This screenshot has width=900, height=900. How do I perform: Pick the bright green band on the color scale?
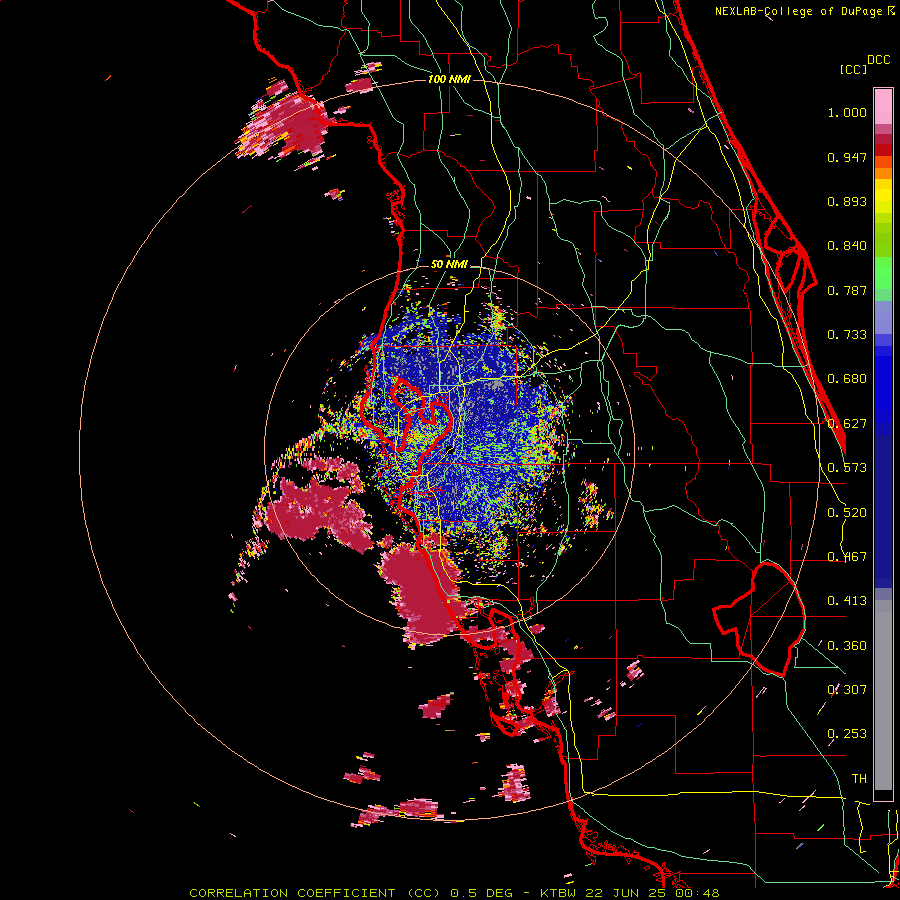pos(883,273)
